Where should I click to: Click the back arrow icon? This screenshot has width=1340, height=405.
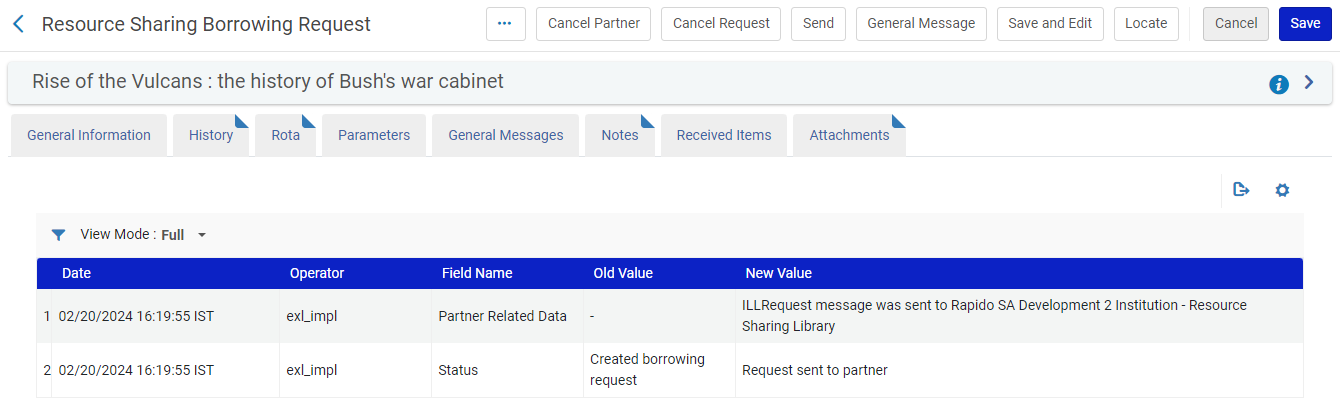click(18, 24)
